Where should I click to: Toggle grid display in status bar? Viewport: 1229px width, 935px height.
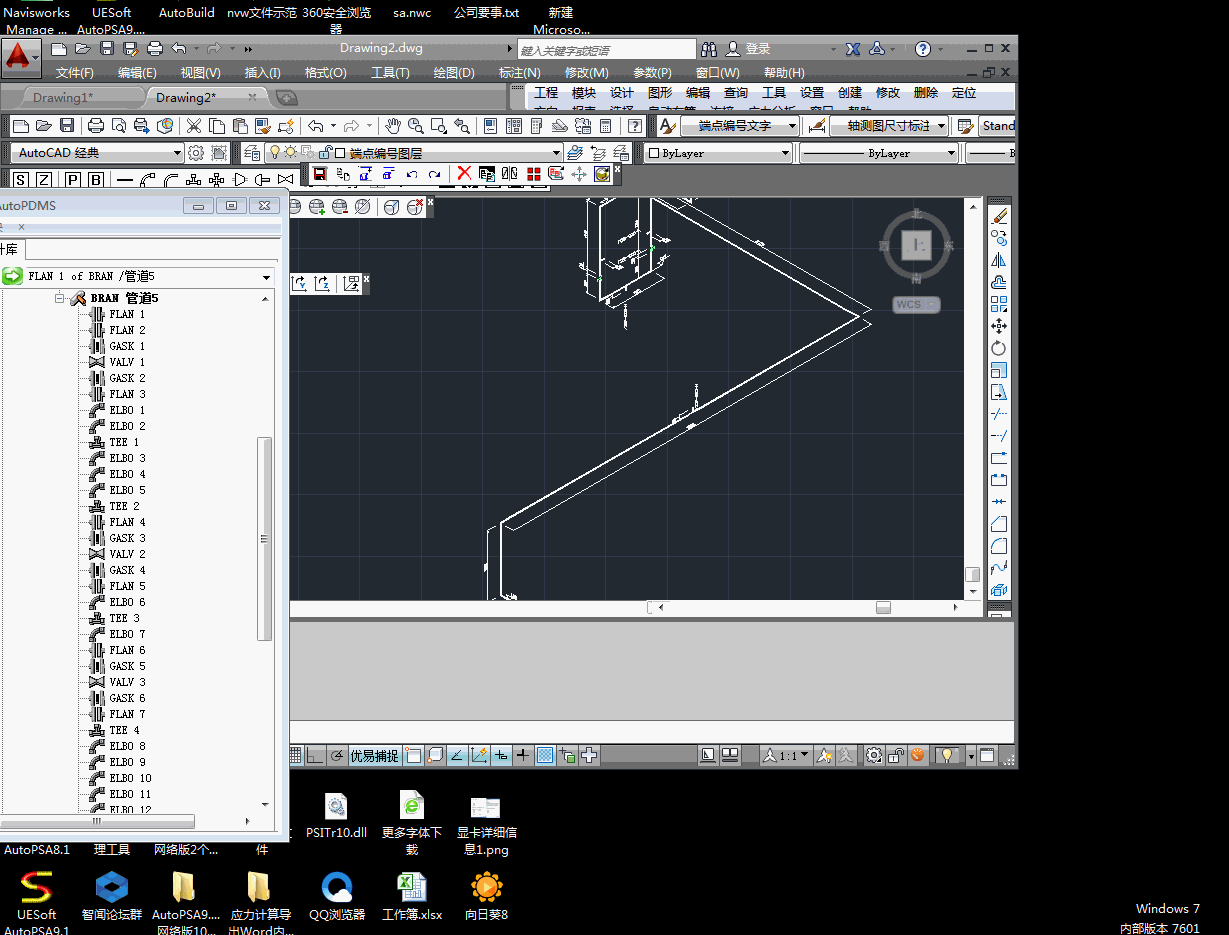[x=296, y=755]
